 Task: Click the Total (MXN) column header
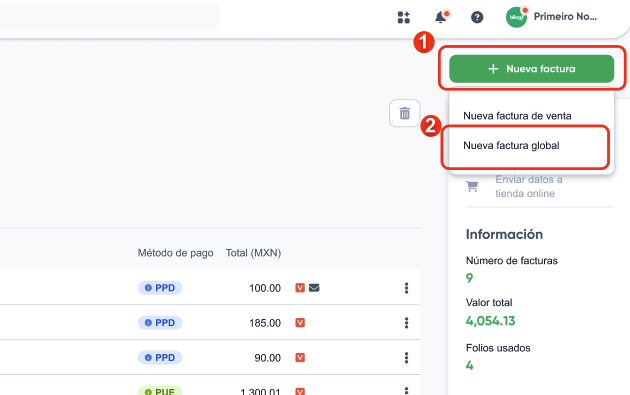pos(253,253)
